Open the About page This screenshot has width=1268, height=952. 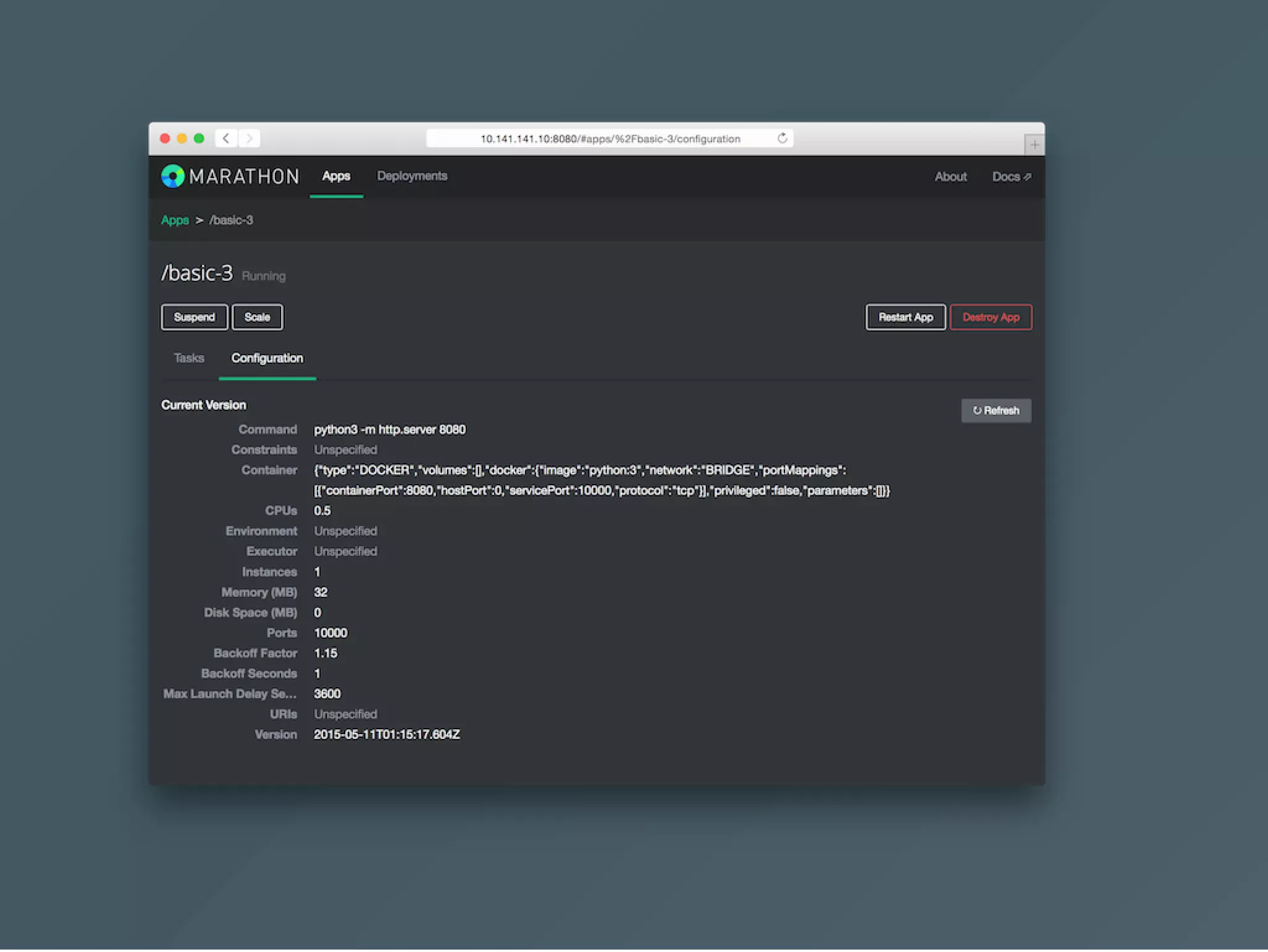click(950, 177)
